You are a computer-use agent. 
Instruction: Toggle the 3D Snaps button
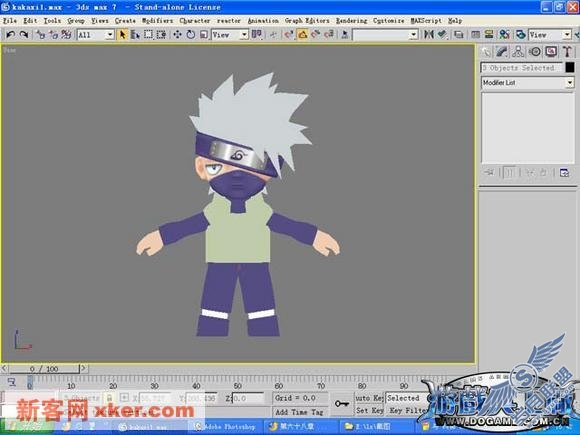point(289,35)
